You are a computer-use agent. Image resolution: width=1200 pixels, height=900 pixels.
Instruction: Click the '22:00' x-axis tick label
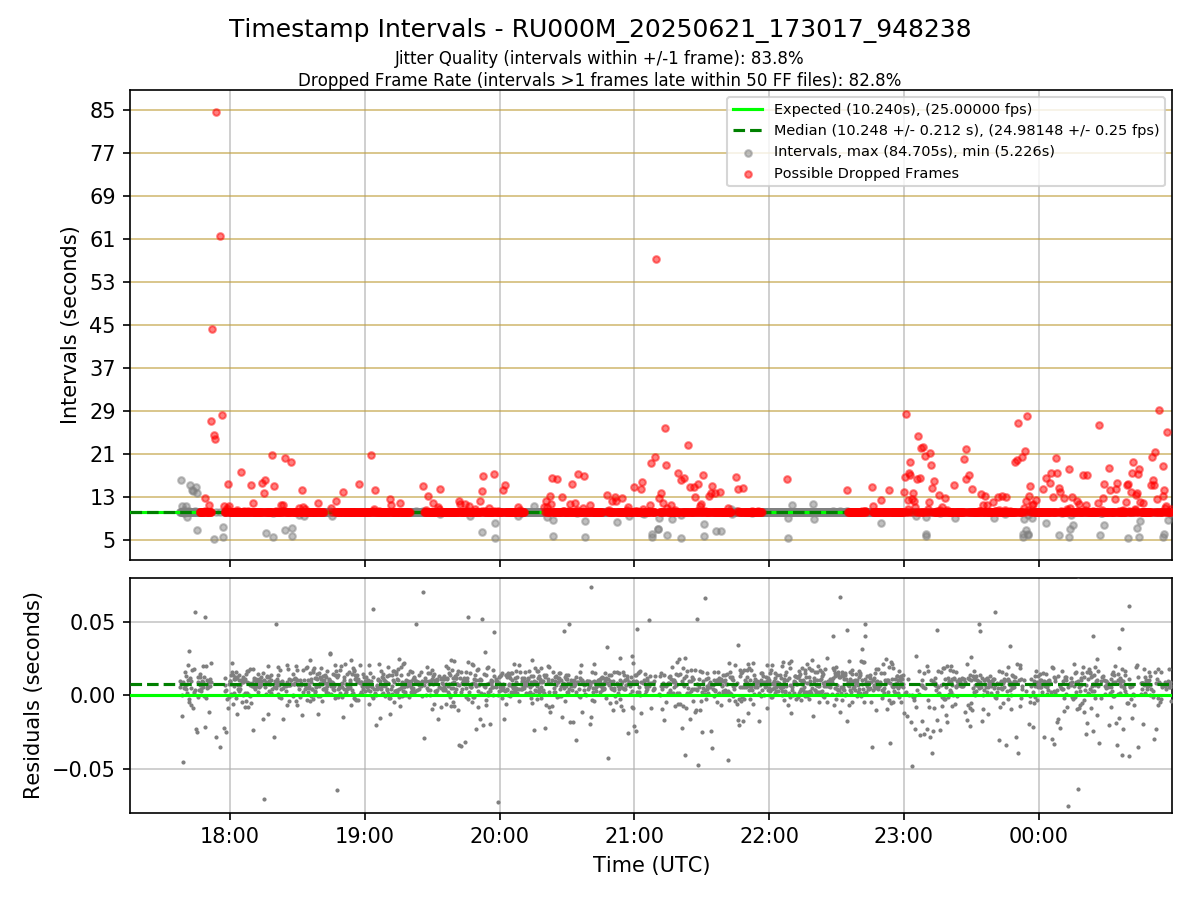769,836
